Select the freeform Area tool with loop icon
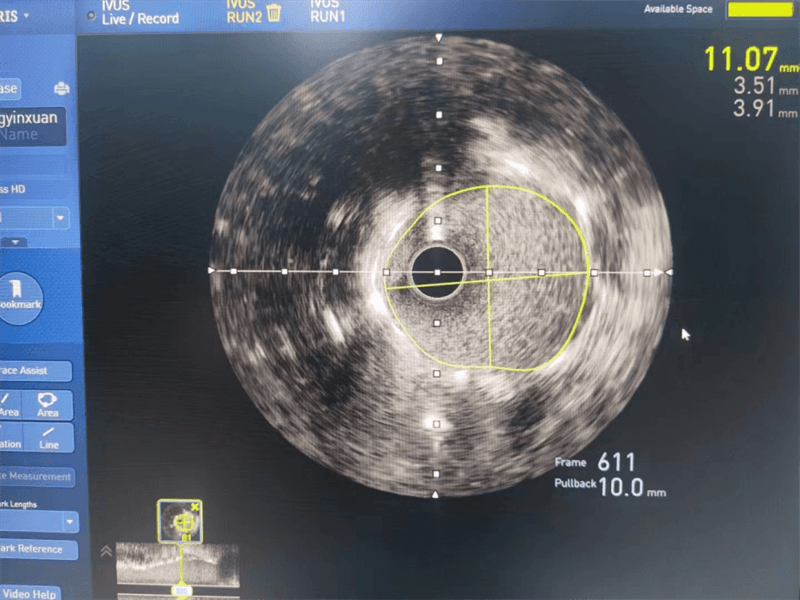 point(47,404)
